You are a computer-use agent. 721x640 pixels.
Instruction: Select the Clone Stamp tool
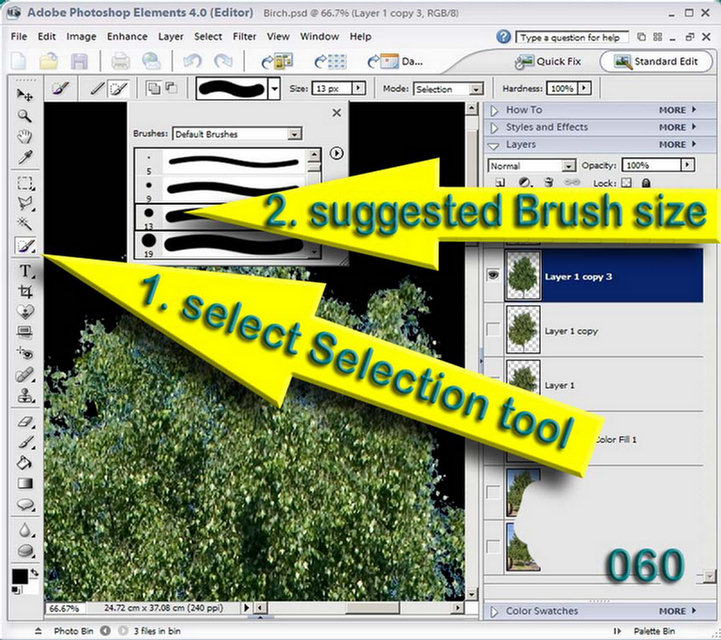(25, 395)
